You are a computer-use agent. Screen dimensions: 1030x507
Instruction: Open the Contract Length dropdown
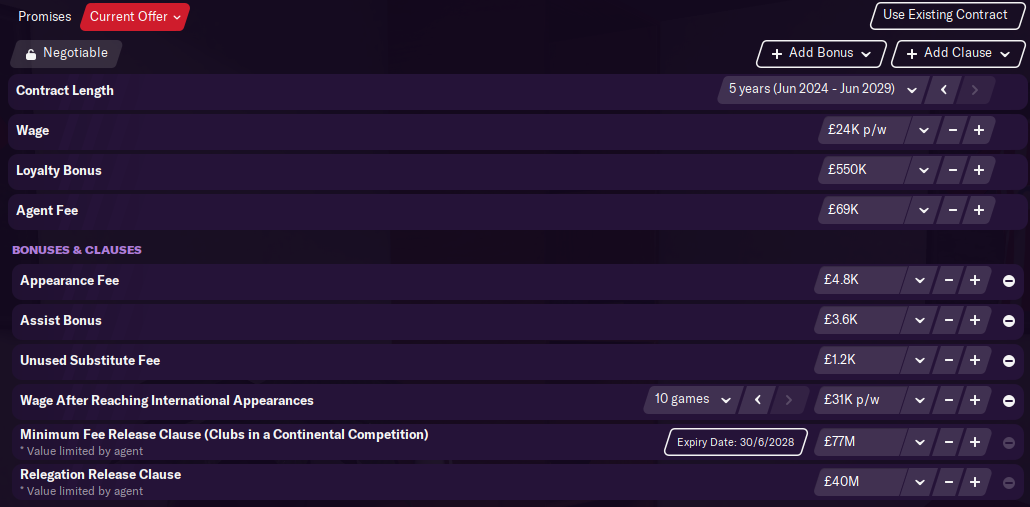point(823,90)
